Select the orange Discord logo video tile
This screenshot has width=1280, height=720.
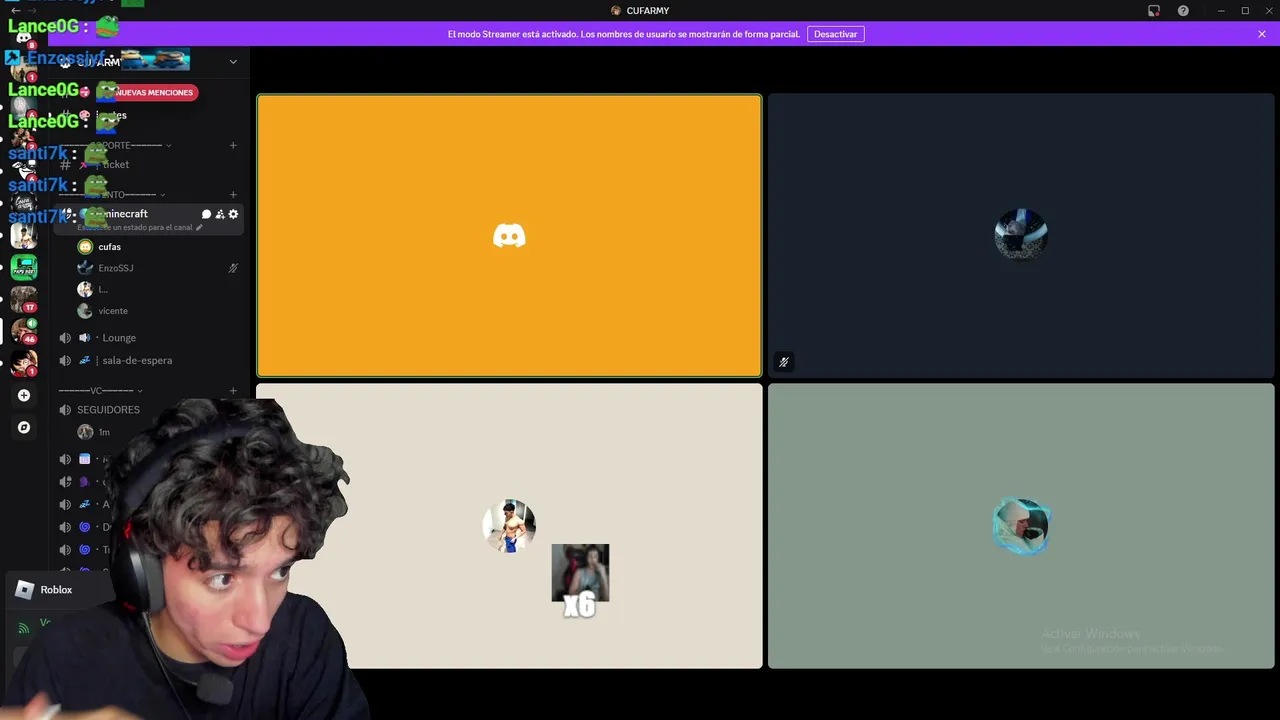[x=509, y=236]
